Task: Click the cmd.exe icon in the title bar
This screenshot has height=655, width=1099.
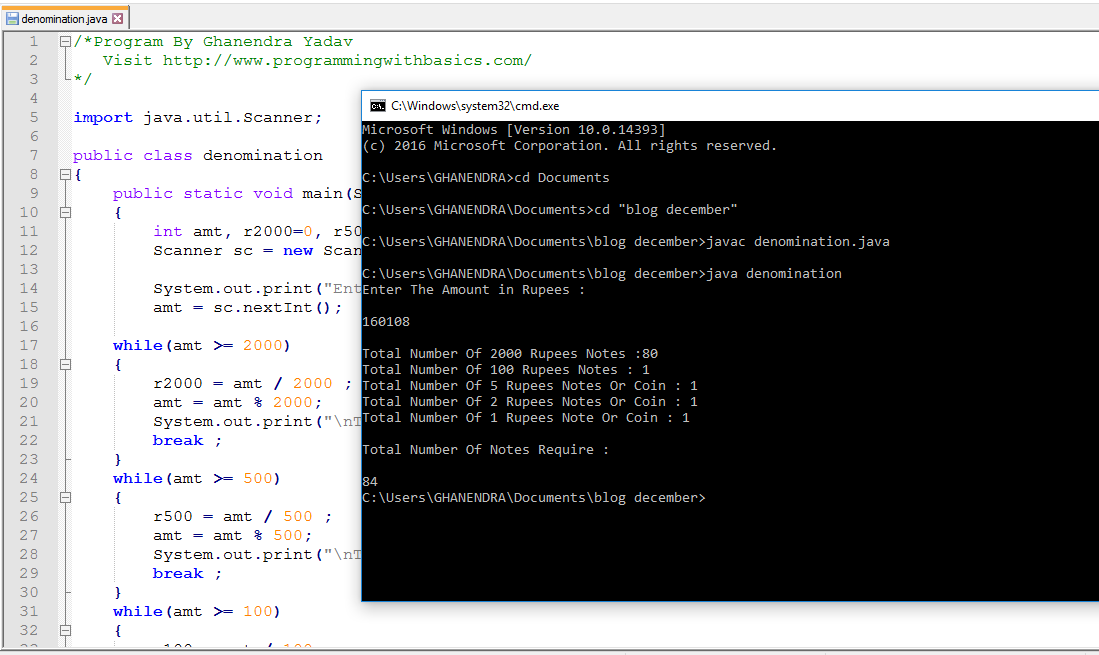Action: click(378, 106)
